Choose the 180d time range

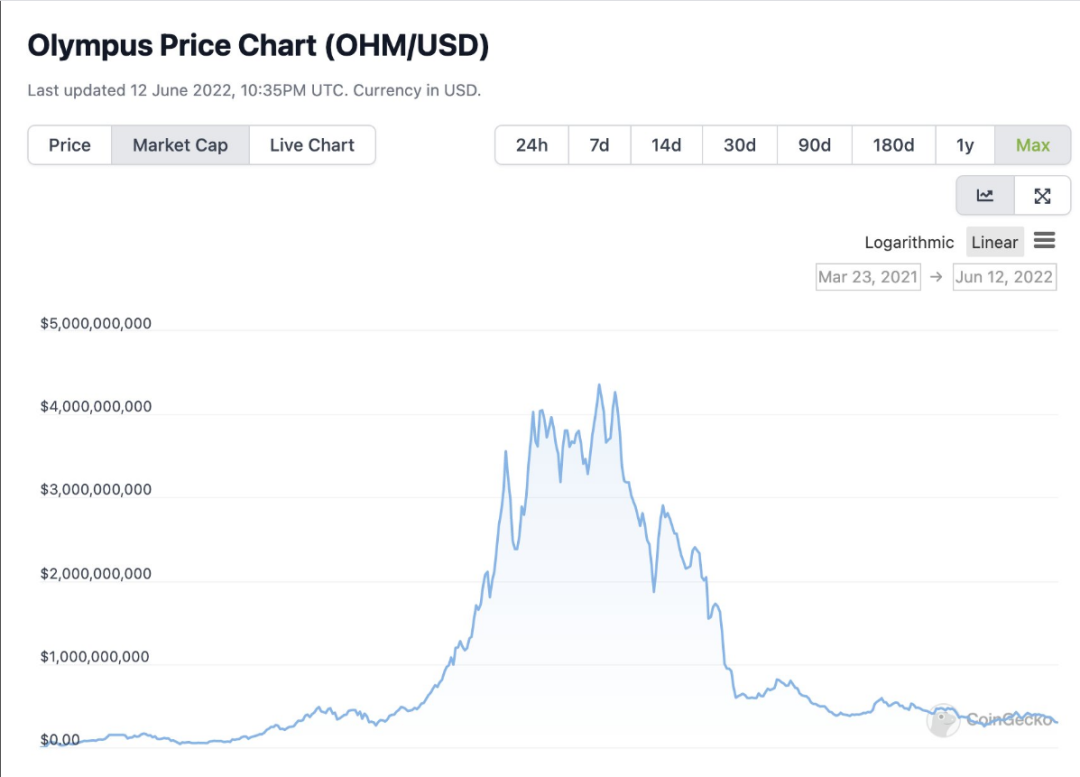tap(893, 145)
